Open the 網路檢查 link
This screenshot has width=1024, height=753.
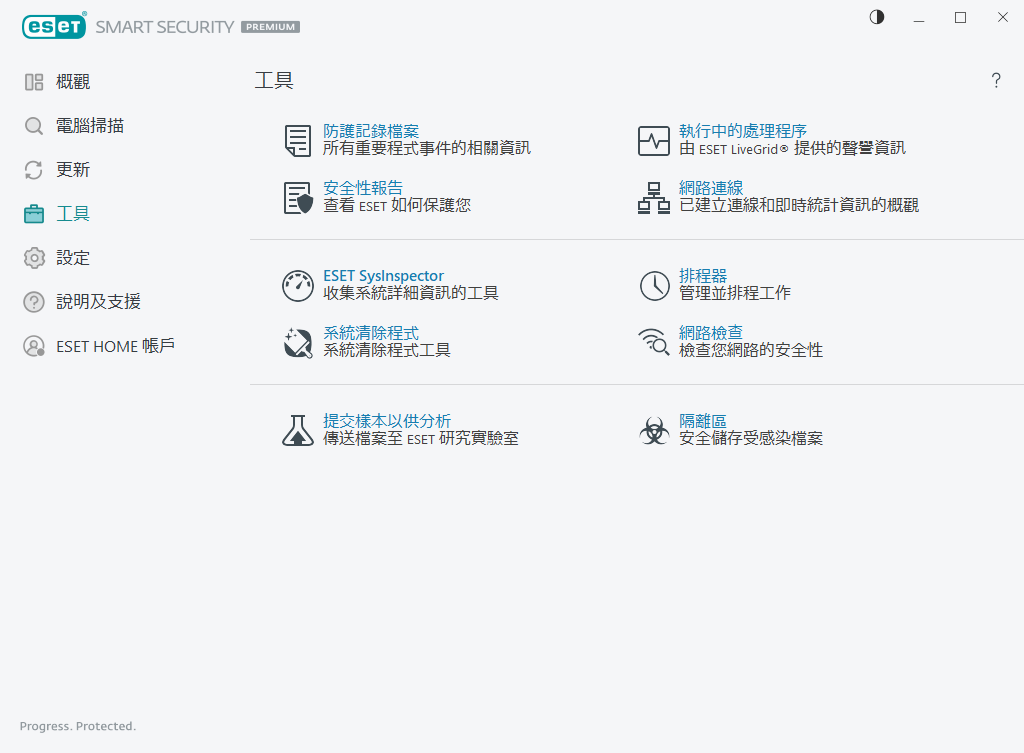[711, 332]
